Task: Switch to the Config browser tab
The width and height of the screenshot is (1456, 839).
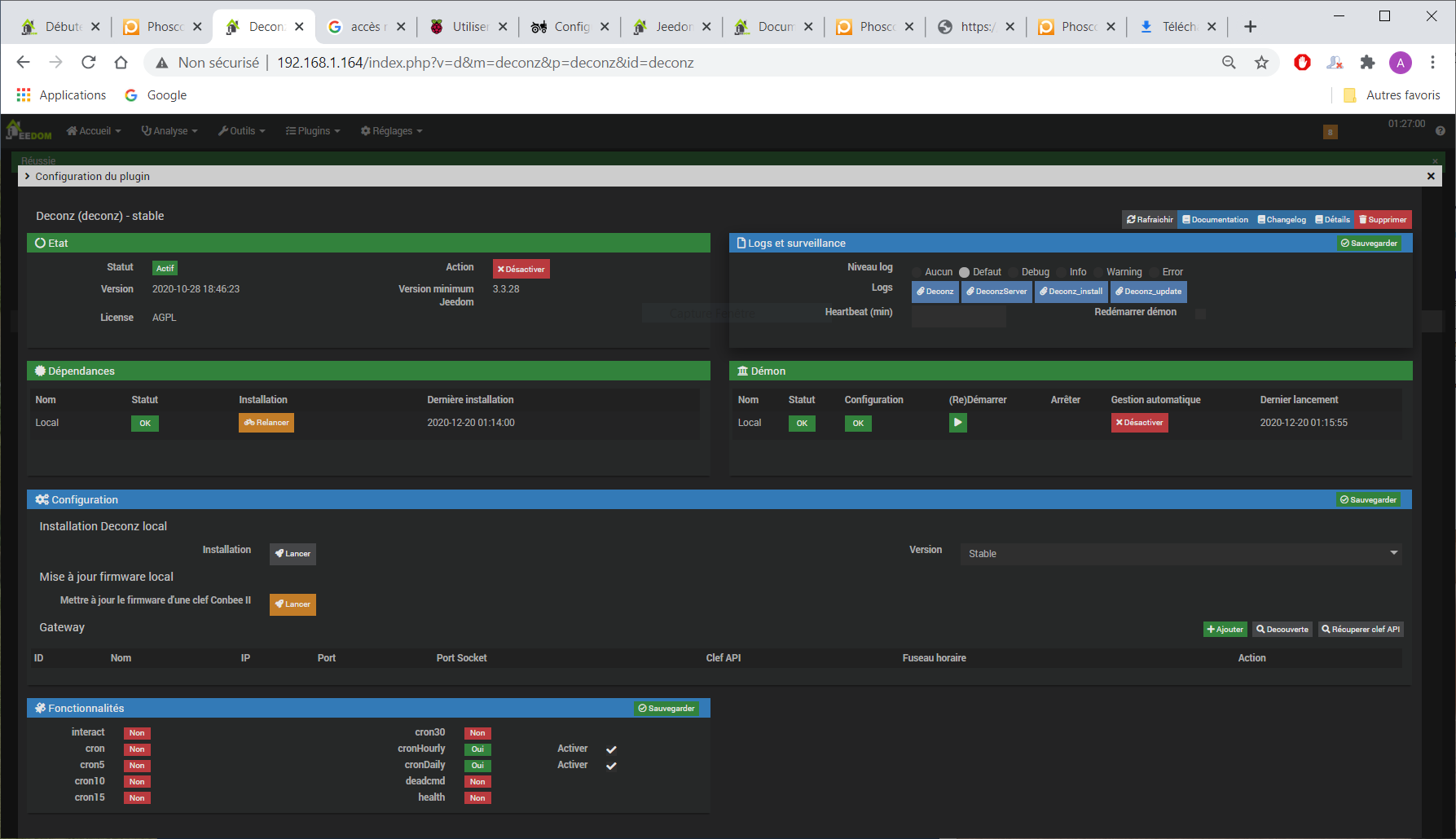Action: [570, 27]
